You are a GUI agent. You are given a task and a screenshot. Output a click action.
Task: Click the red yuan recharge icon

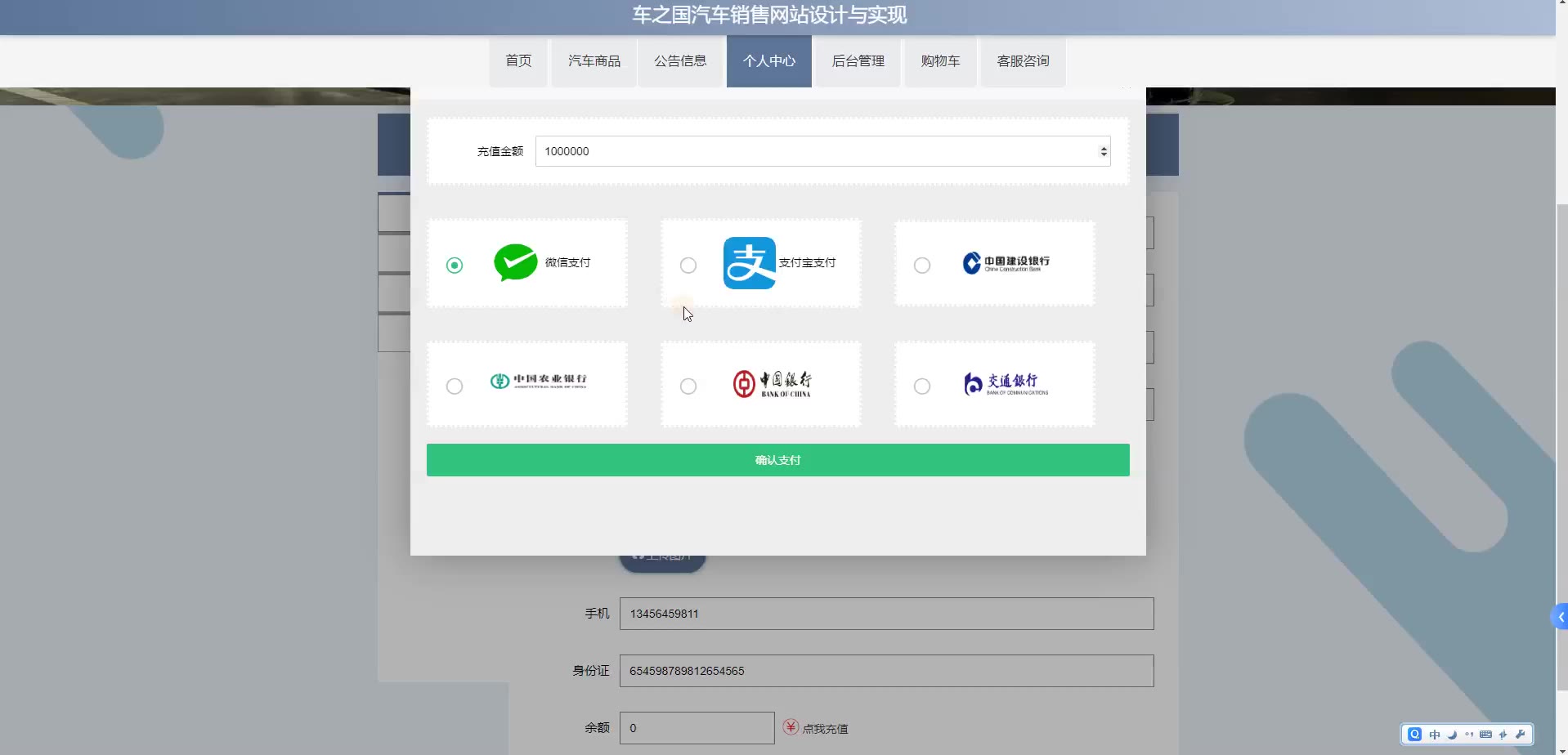(x=791, y=727)
